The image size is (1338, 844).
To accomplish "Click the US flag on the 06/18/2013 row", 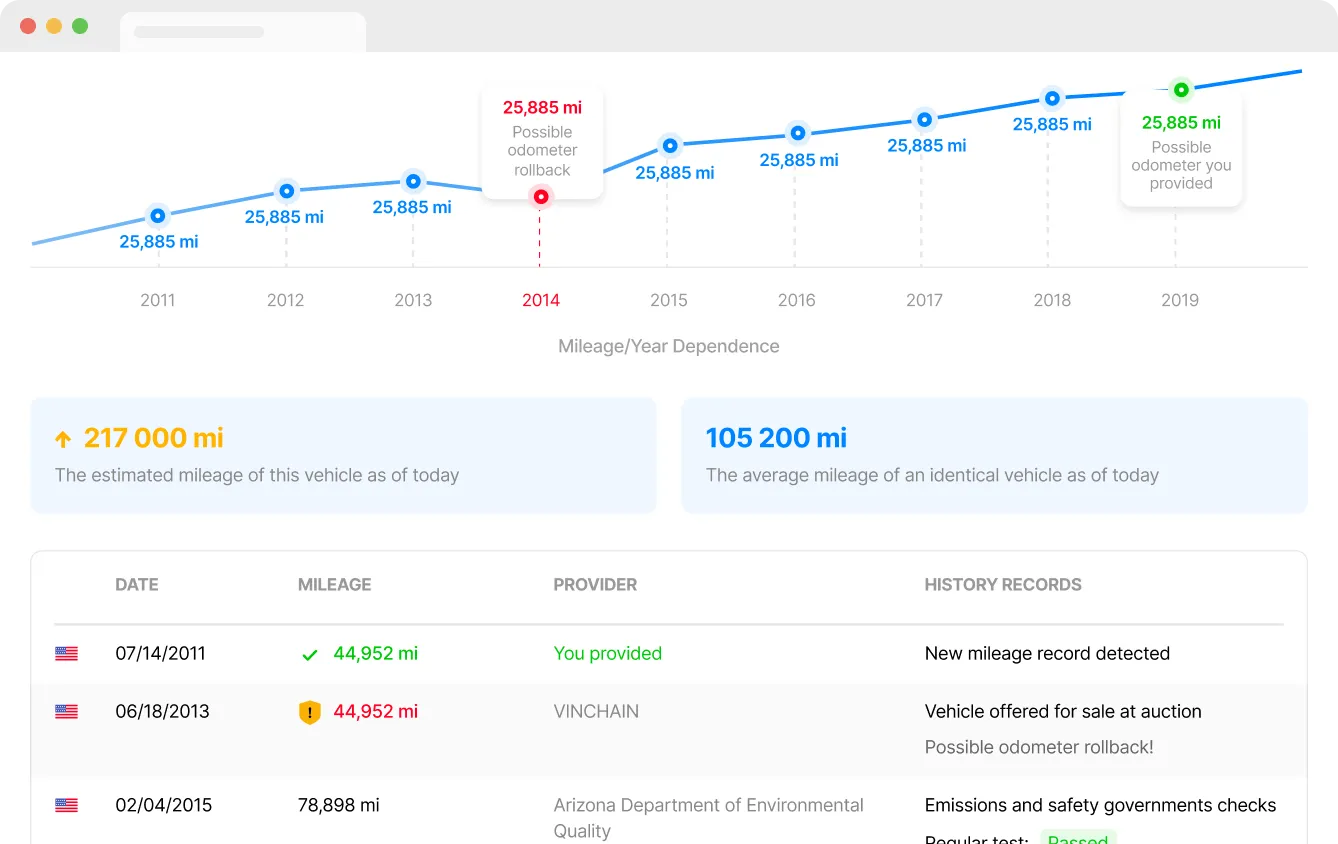I will pos(66,712).
